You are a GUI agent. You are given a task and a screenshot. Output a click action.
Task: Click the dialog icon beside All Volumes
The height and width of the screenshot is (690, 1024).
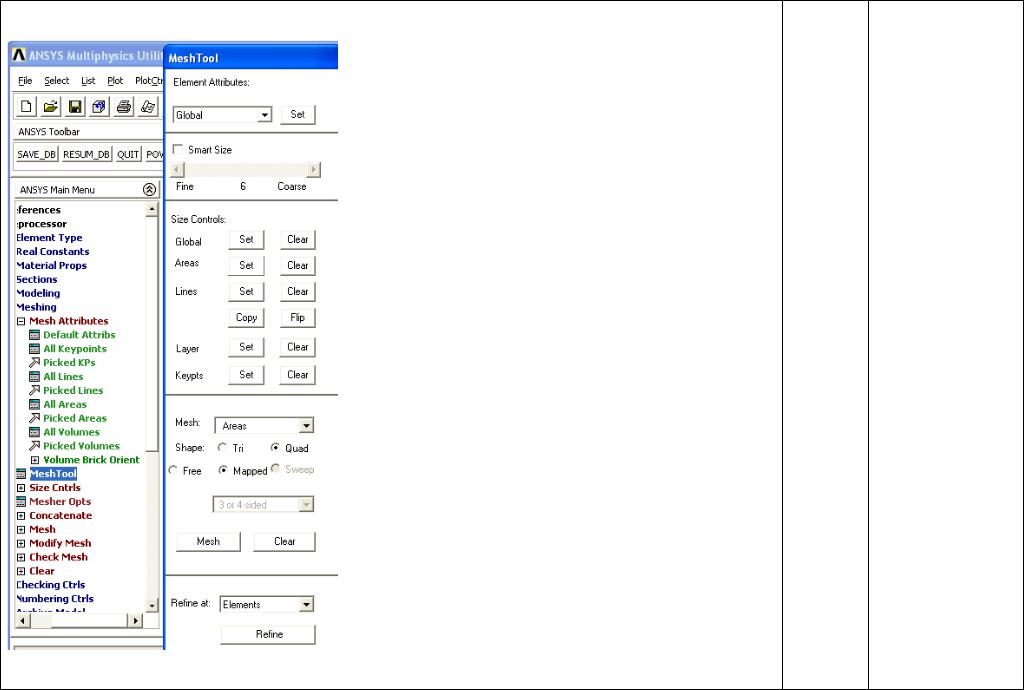[35, 432]
